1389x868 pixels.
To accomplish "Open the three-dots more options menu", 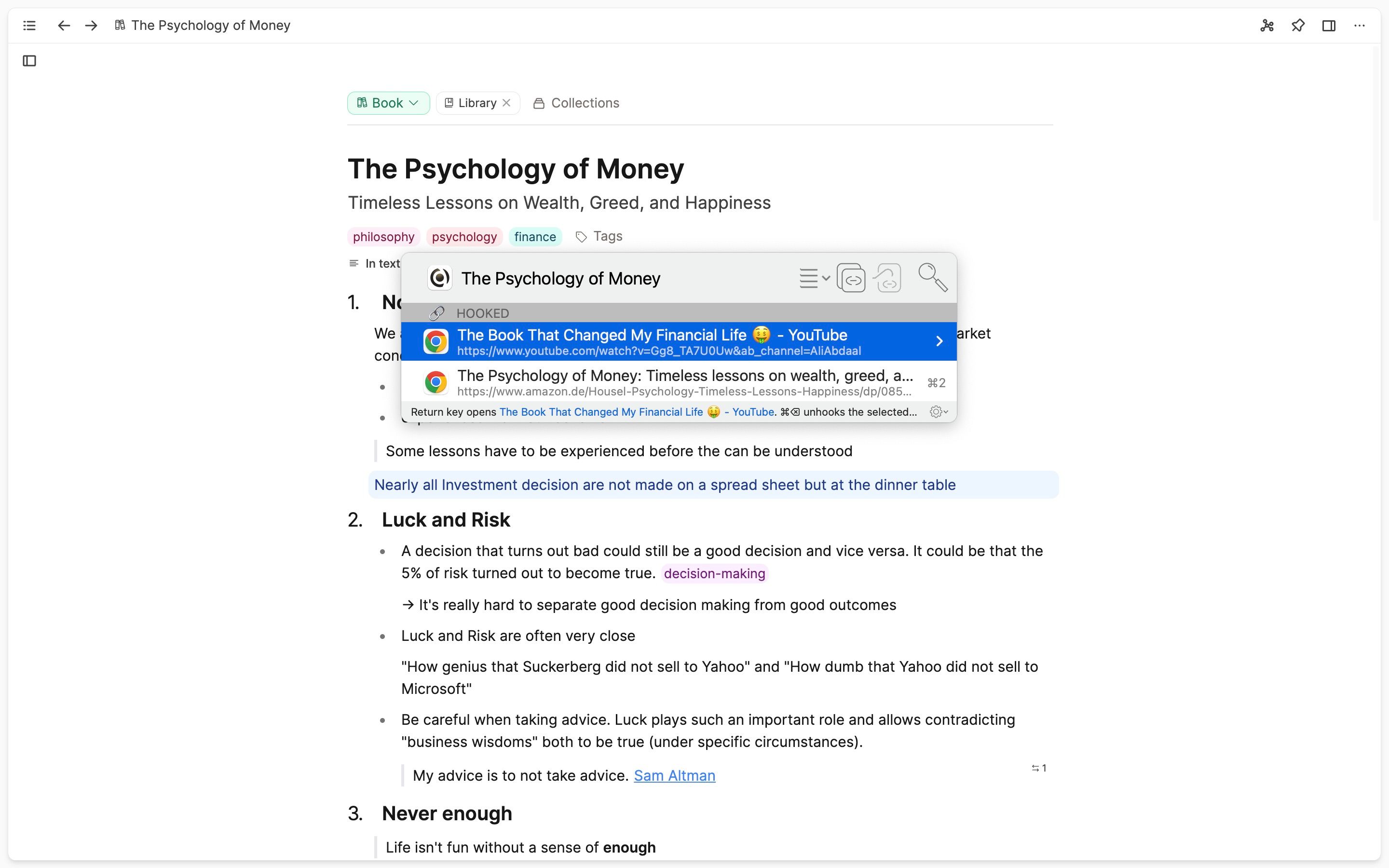I will tap(1359, 25).
